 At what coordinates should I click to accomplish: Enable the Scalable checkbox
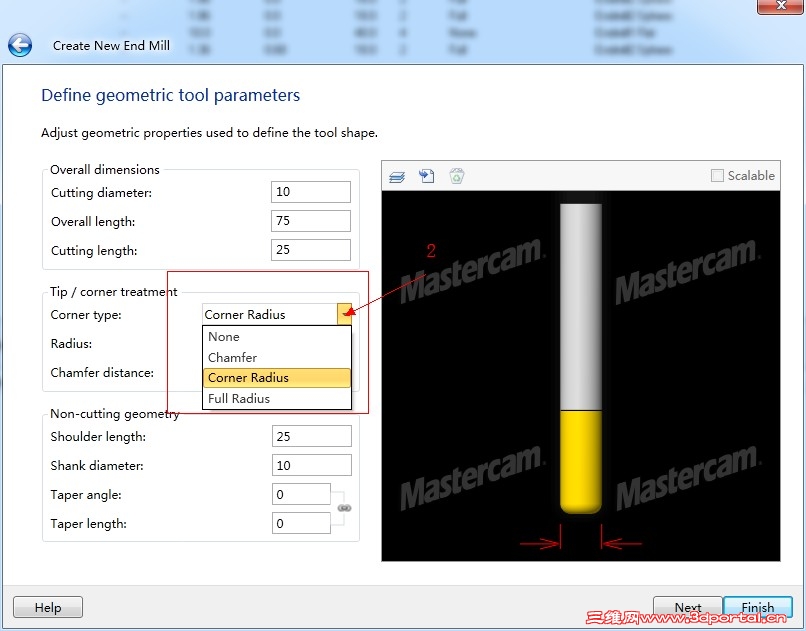(x=717, y=175)
